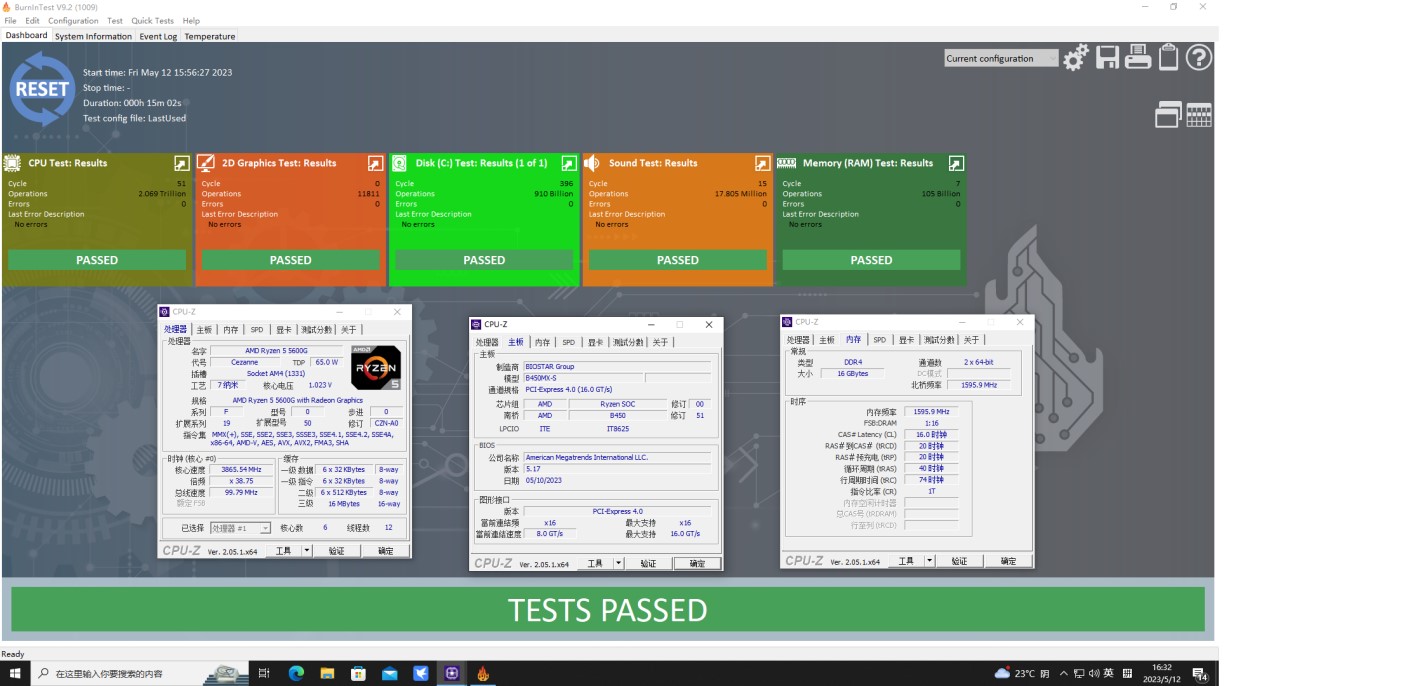Open notification center icon
Viewport: 1427px width, 686px height.
[1199, 674]
